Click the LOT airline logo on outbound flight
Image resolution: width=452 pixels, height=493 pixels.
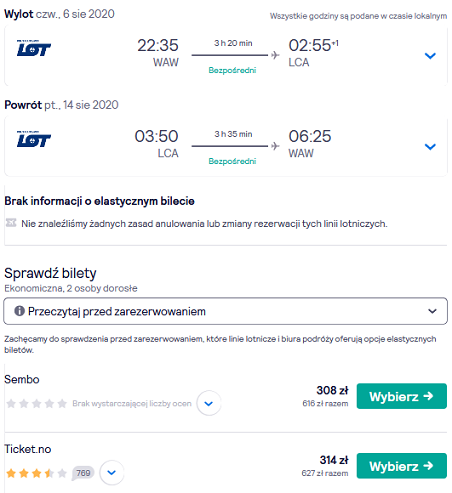click(34, 48)
